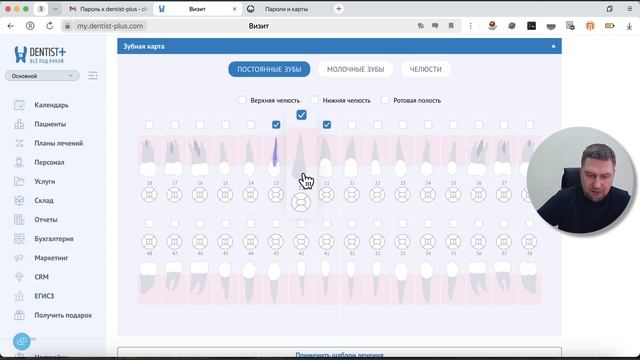The width and height of the screenshot is (640, 360).
Task: Switch to the Пароли и карты browser tab
Action: click(286, 9)
